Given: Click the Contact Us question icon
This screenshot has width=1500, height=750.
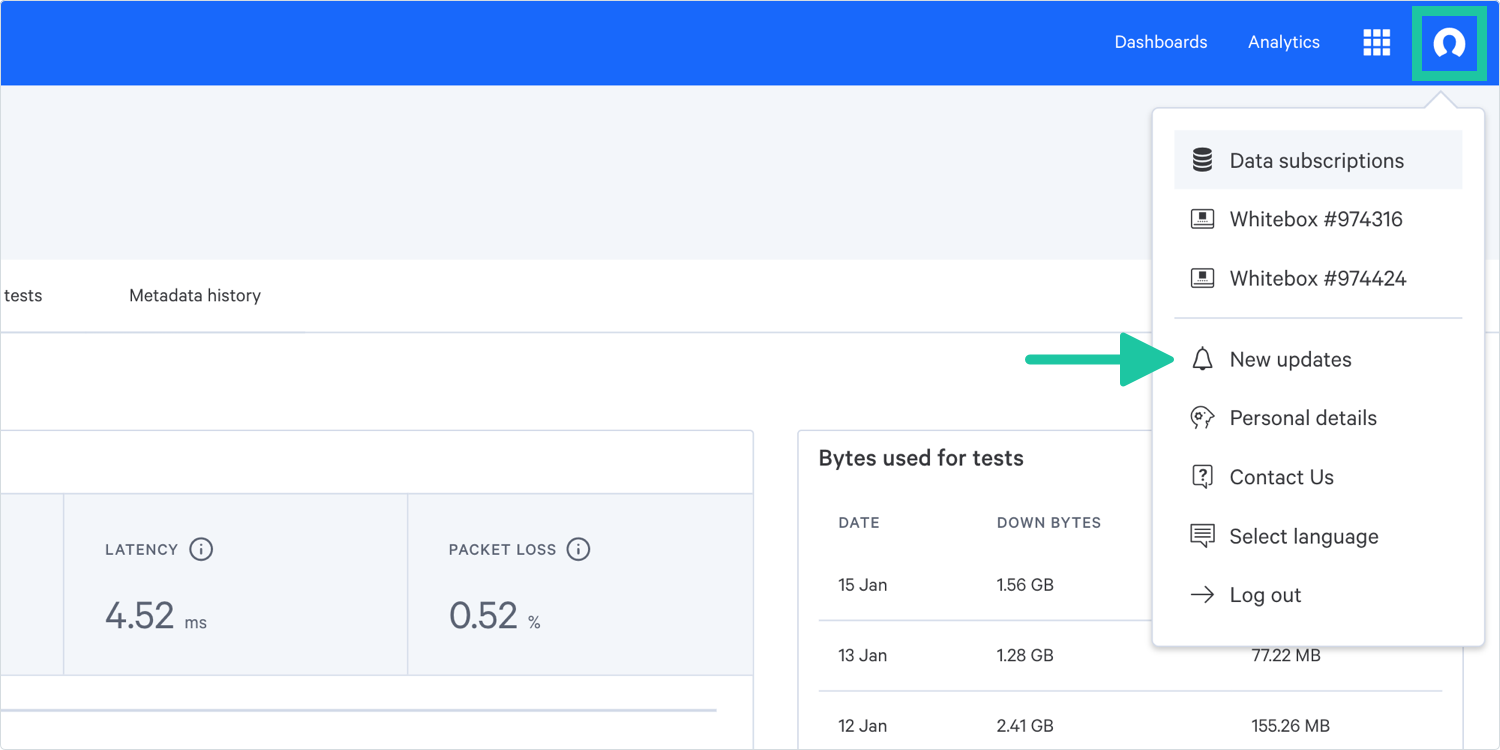Looking at the screenshot, I should 1202,477.
